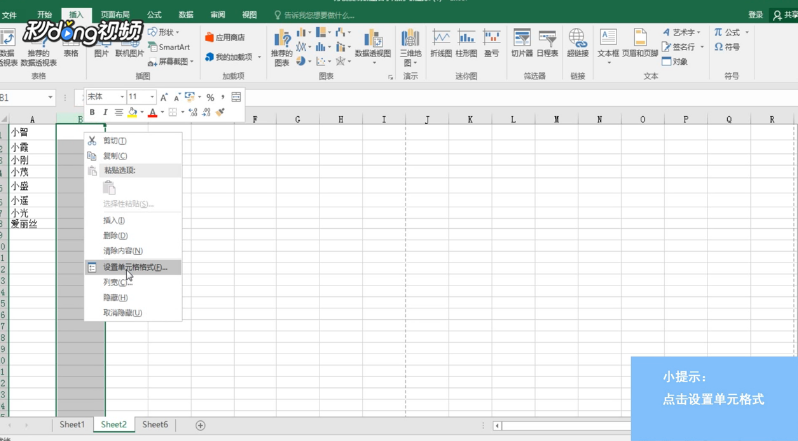Apply comma style in mini toolbar
Screen dimensions: 798x441
(223, 97)
